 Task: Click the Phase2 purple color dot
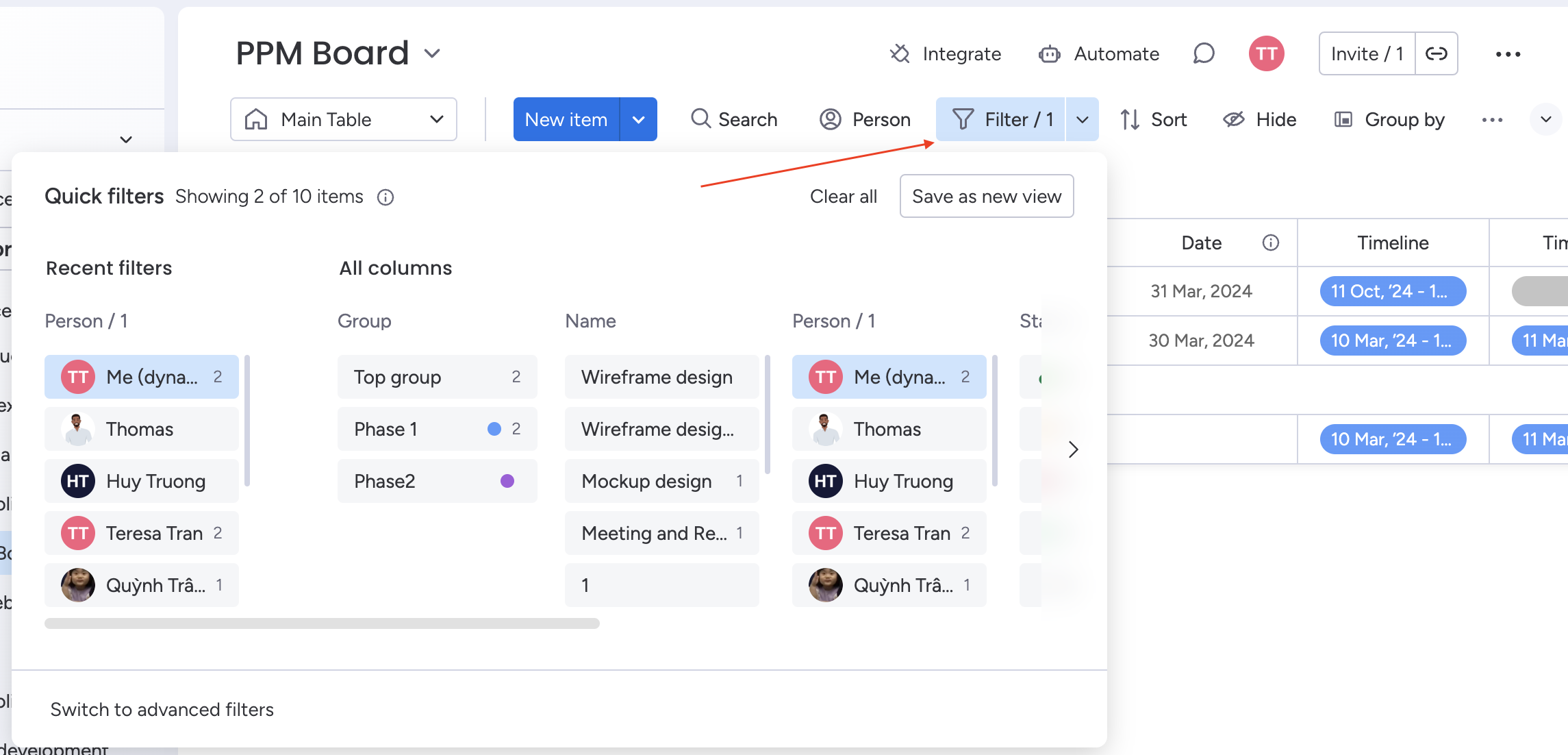[507, 481]
